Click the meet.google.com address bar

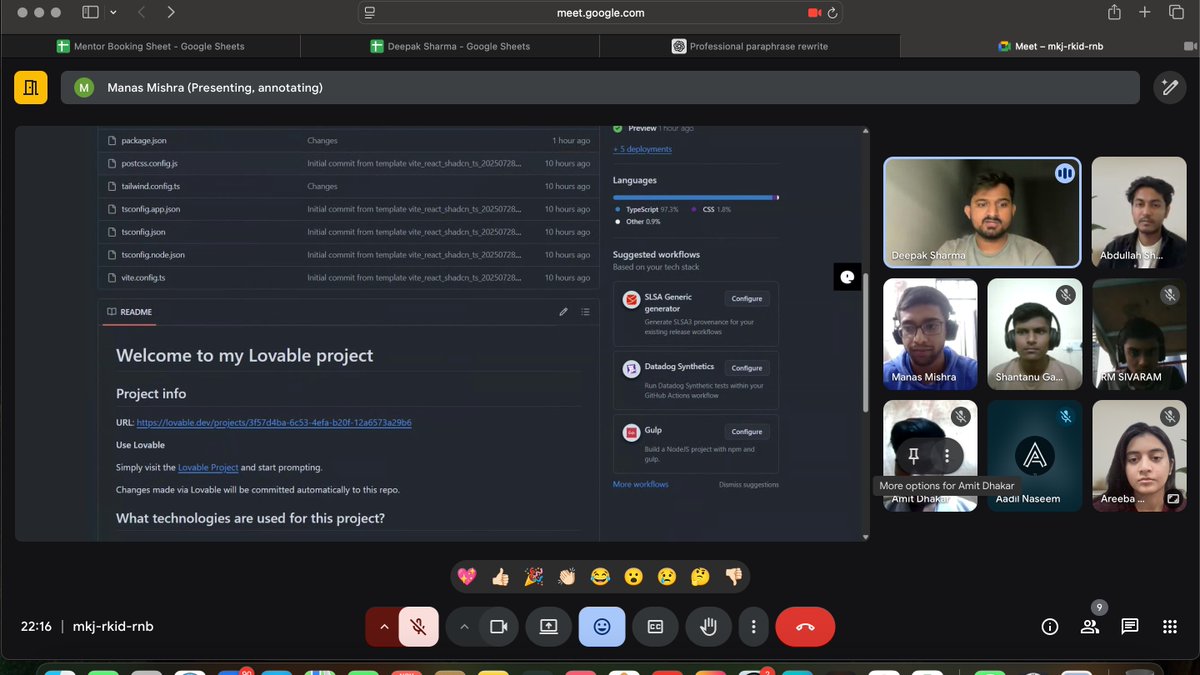click(600, 13)
